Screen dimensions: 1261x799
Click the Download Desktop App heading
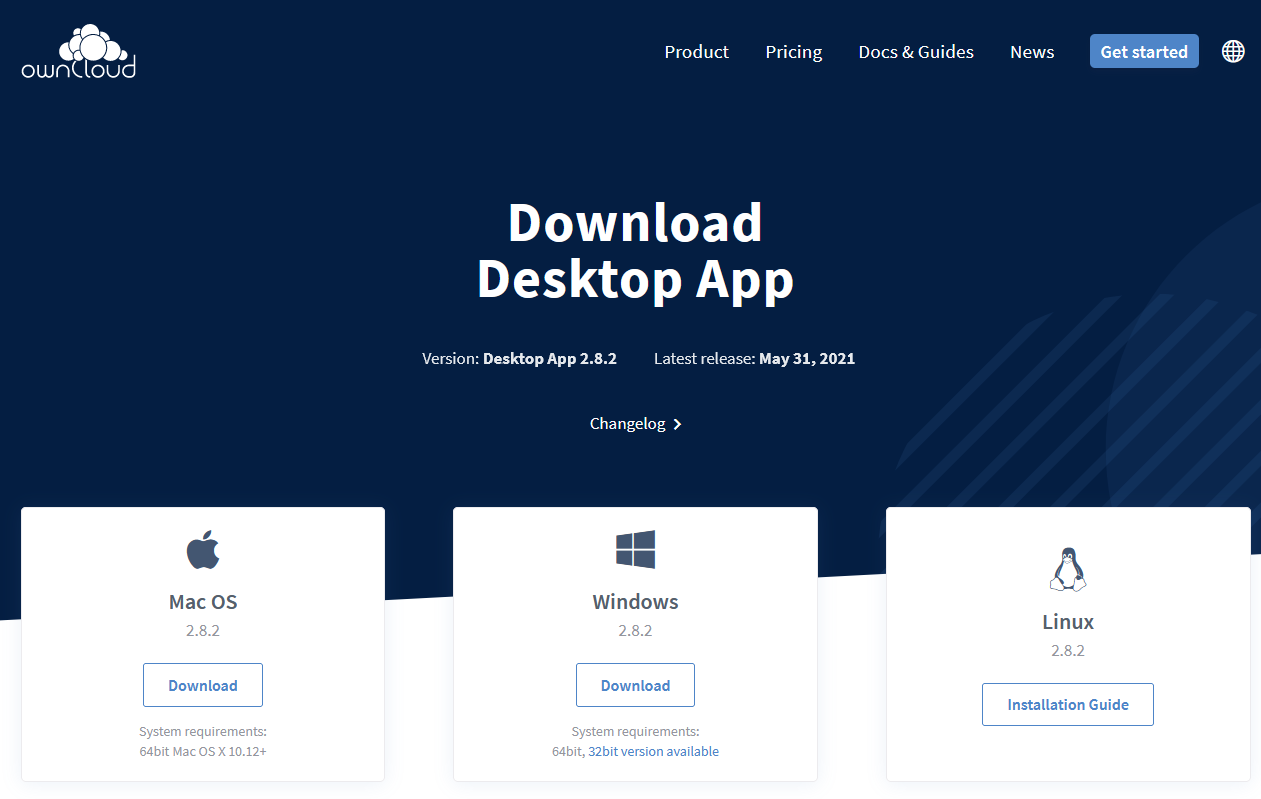[635, 251]
